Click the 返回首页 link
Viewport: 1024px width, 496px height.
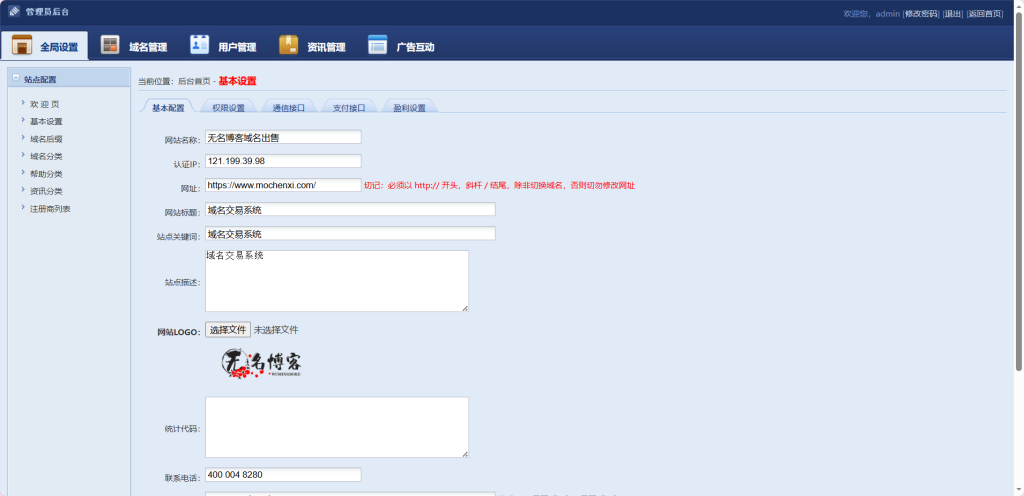coord(985,14)
